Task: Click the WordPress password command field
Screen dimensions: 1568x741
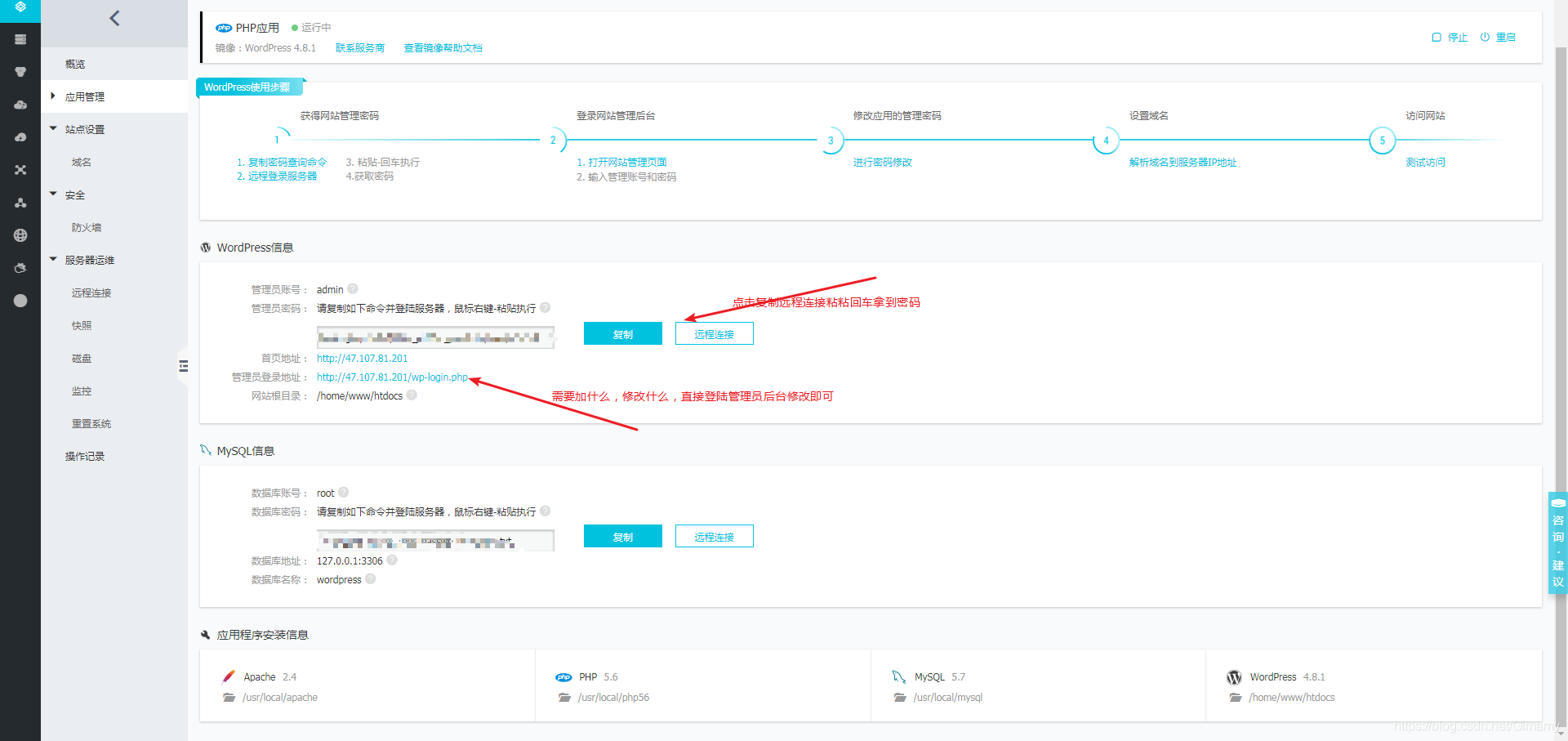Action: [x=435, y=337]
